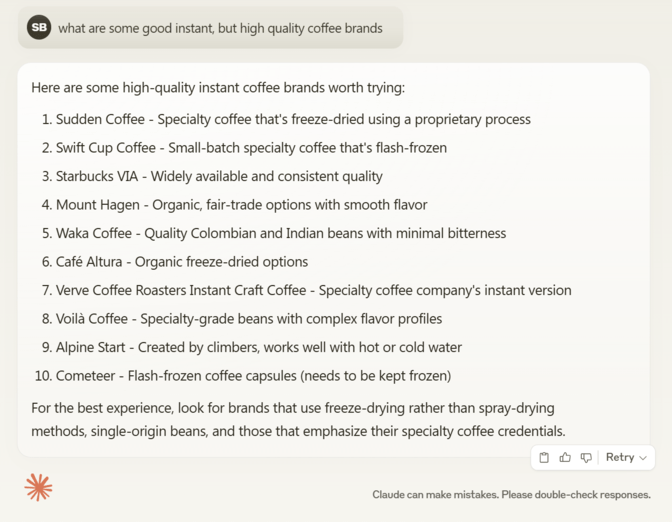Retry generating the response
This screenshot has width=672, height=522.
620,457
